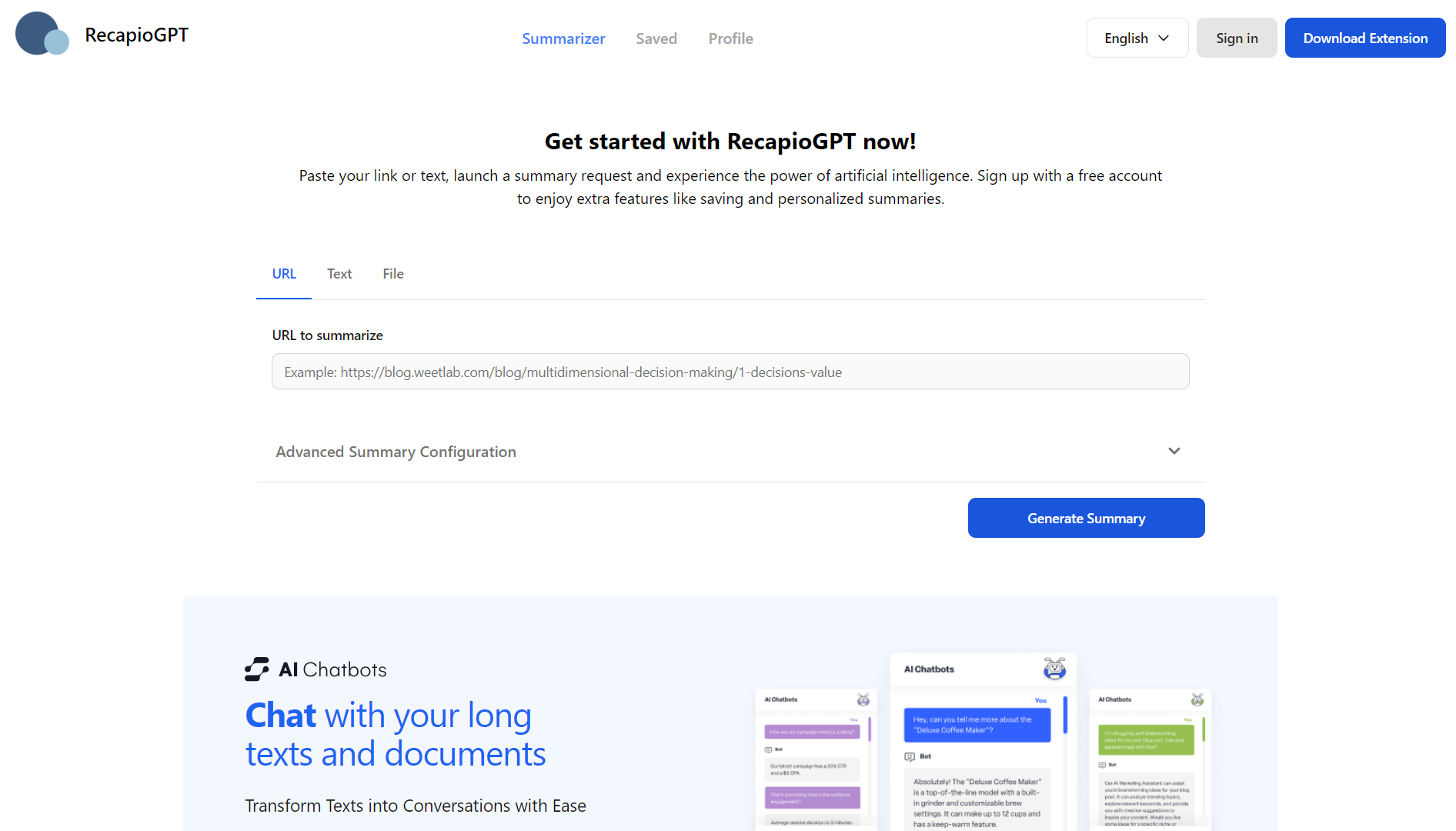Open the English language dropdown
The width and height of the screenshot is (1456, 831).
pos(1137,38)
